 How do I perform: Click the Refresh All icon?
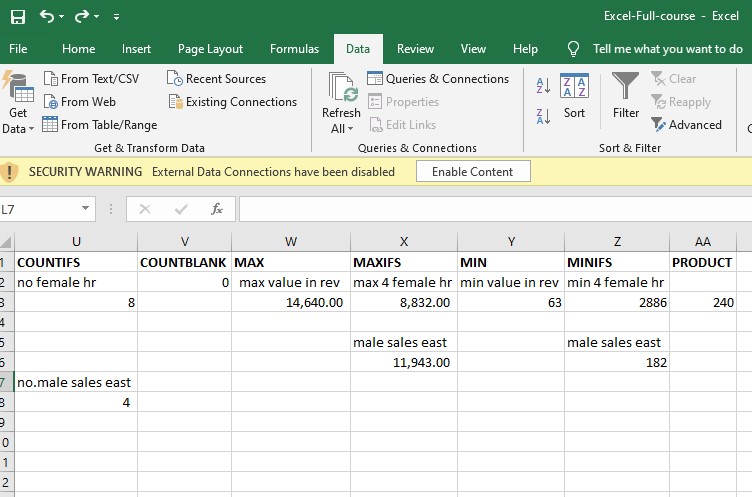click(342, 87)
